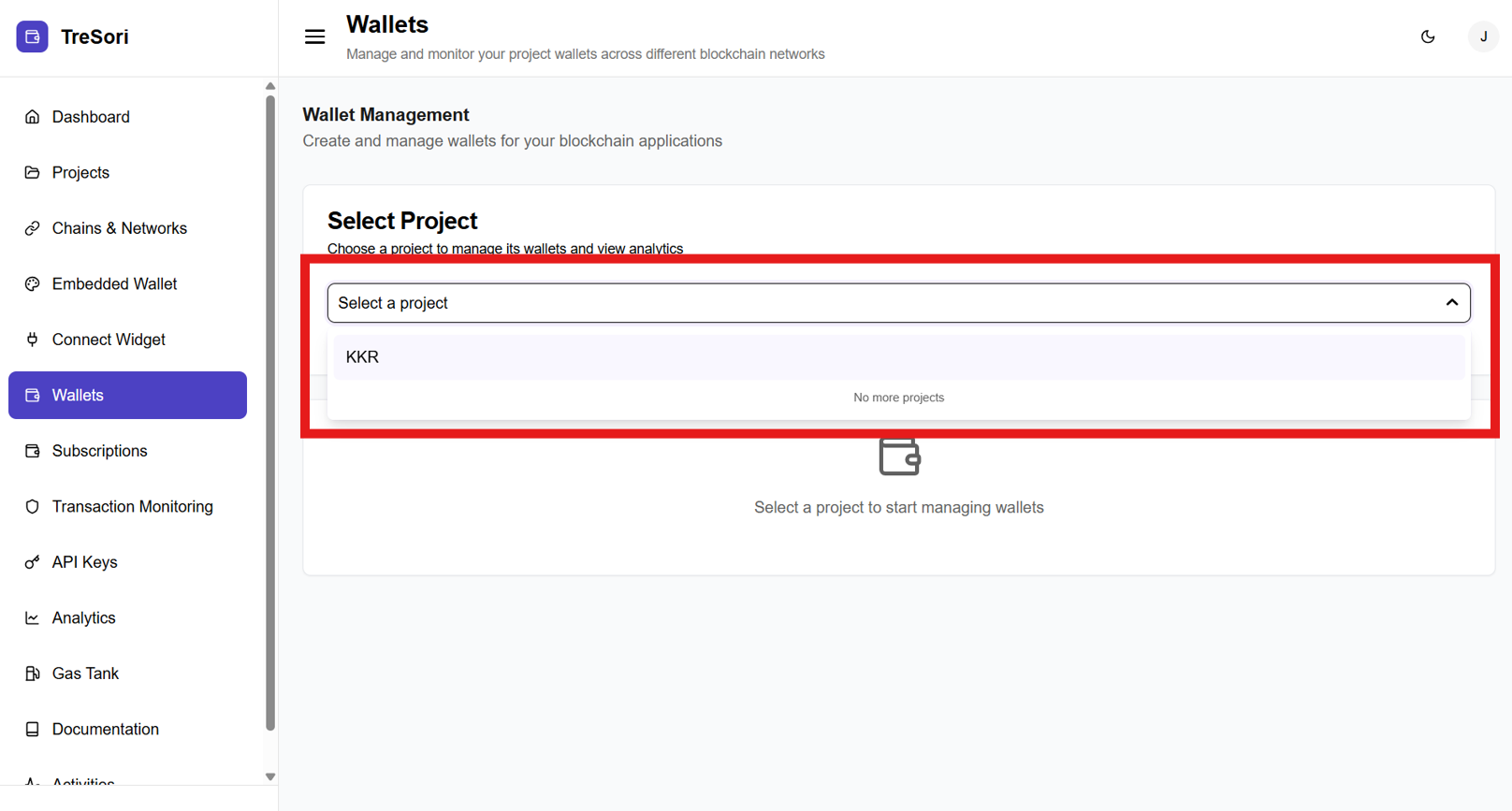Click the Embedded Wallet palette icon
This screenshot has width=1512, height=811.
33,283
